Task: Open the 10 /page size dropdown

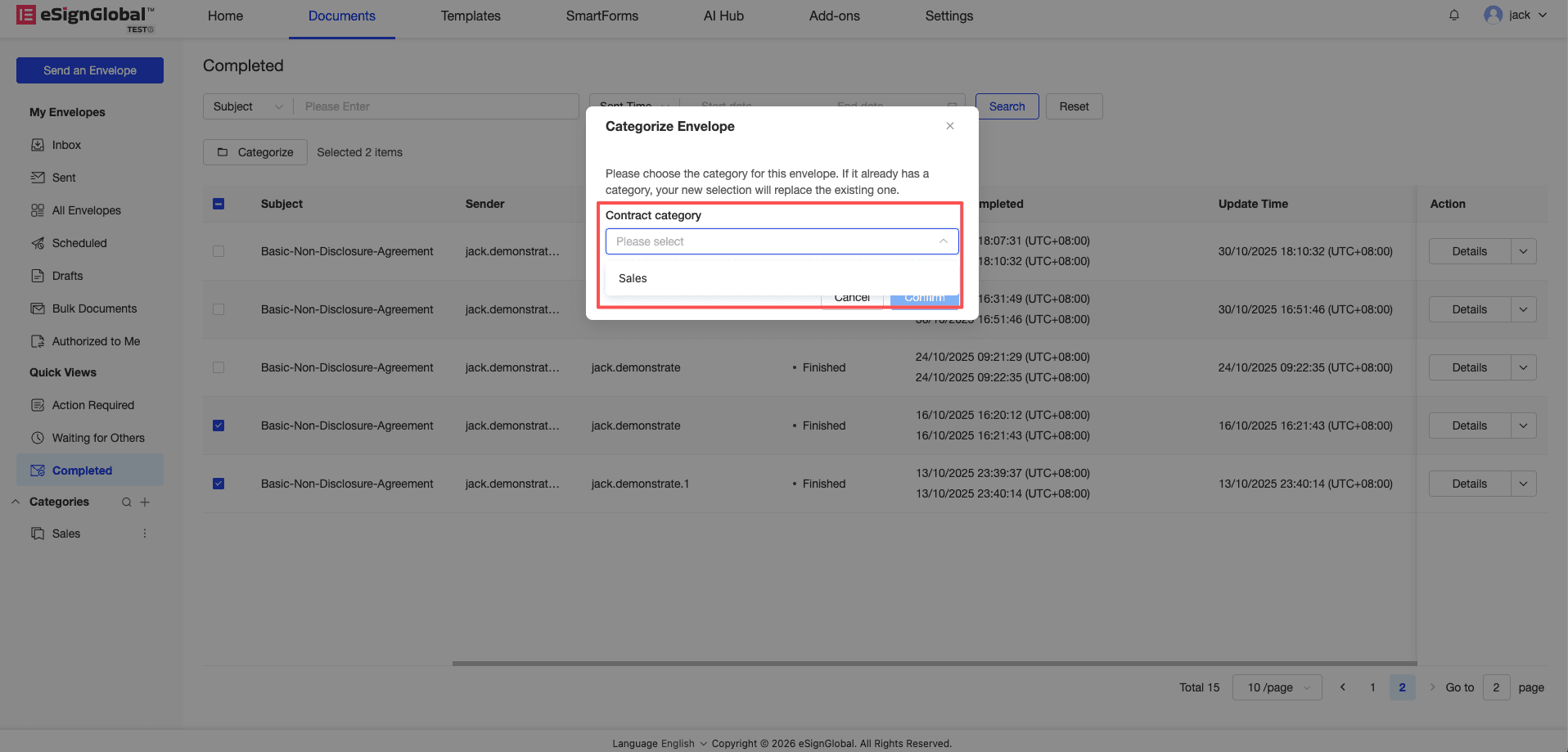Action: click(1277, 687)
